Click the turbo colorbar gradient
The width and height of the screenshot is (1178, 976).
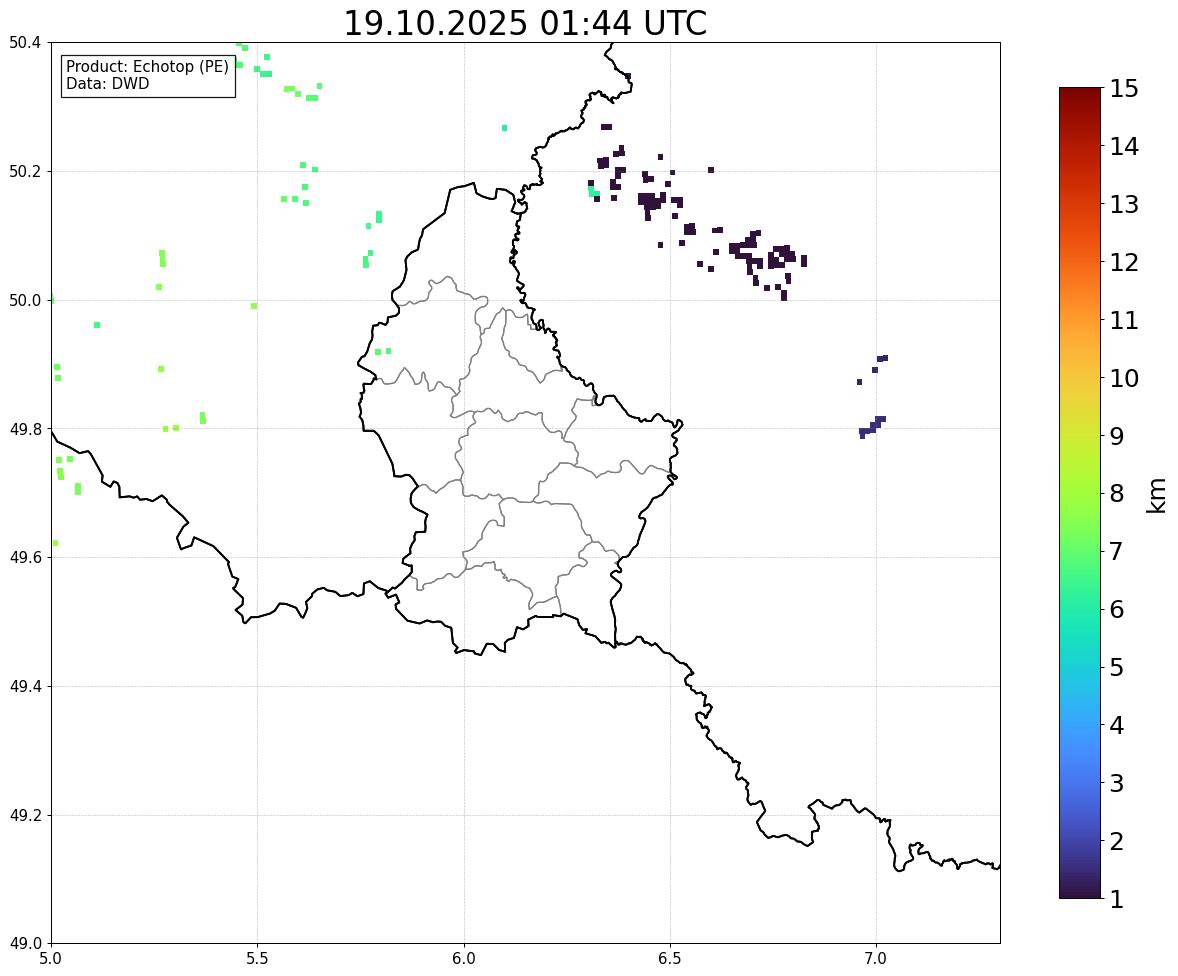(x=1080, y=493)
